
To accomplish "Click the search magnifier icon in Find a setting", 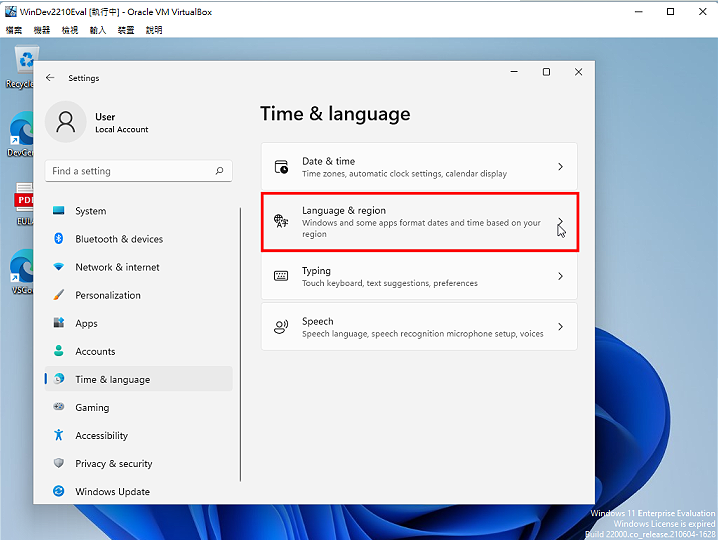I will [x=219, y=170].
